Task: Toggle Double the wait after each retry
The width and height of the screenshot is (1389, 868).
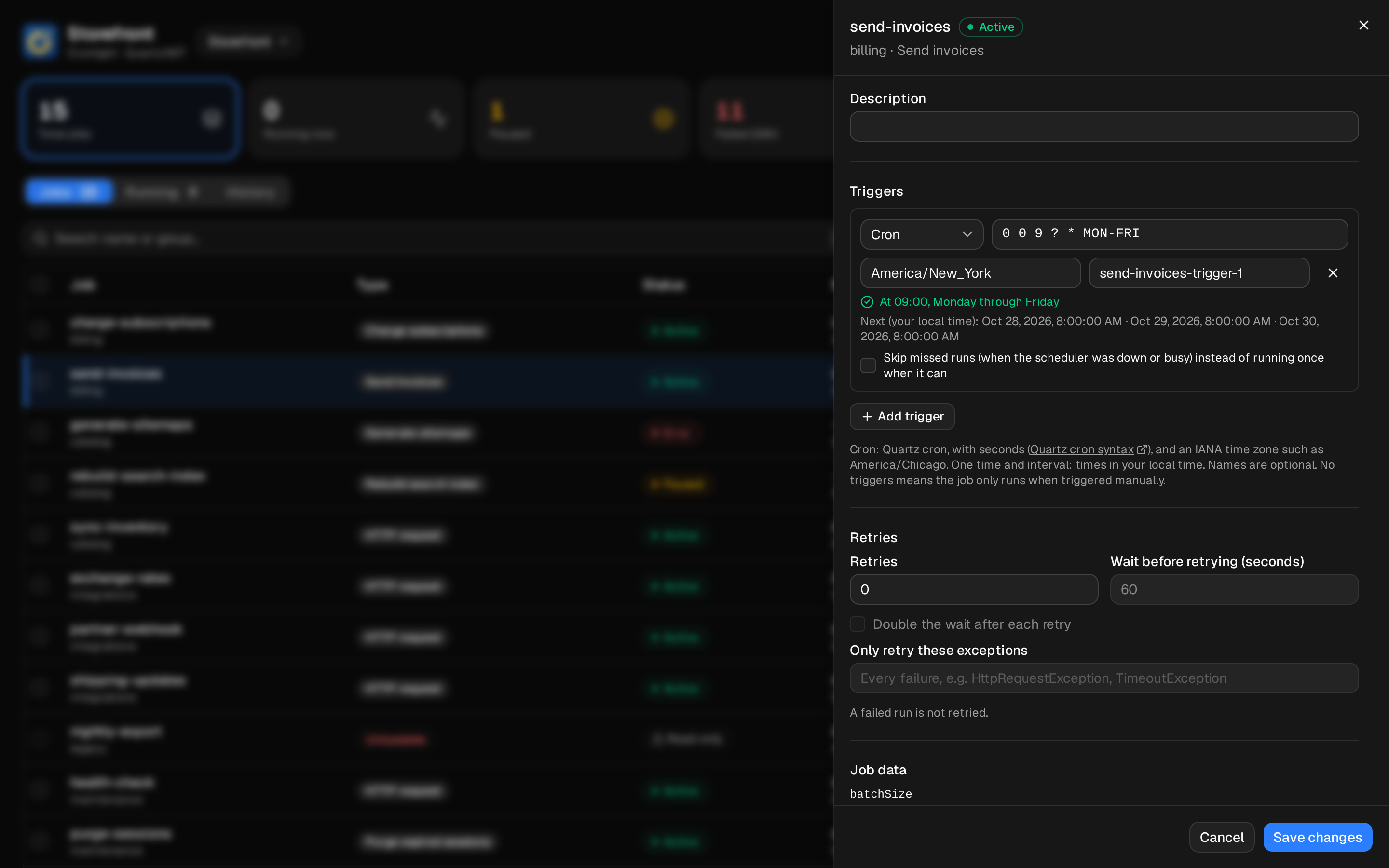Action: tap(858, 624)
